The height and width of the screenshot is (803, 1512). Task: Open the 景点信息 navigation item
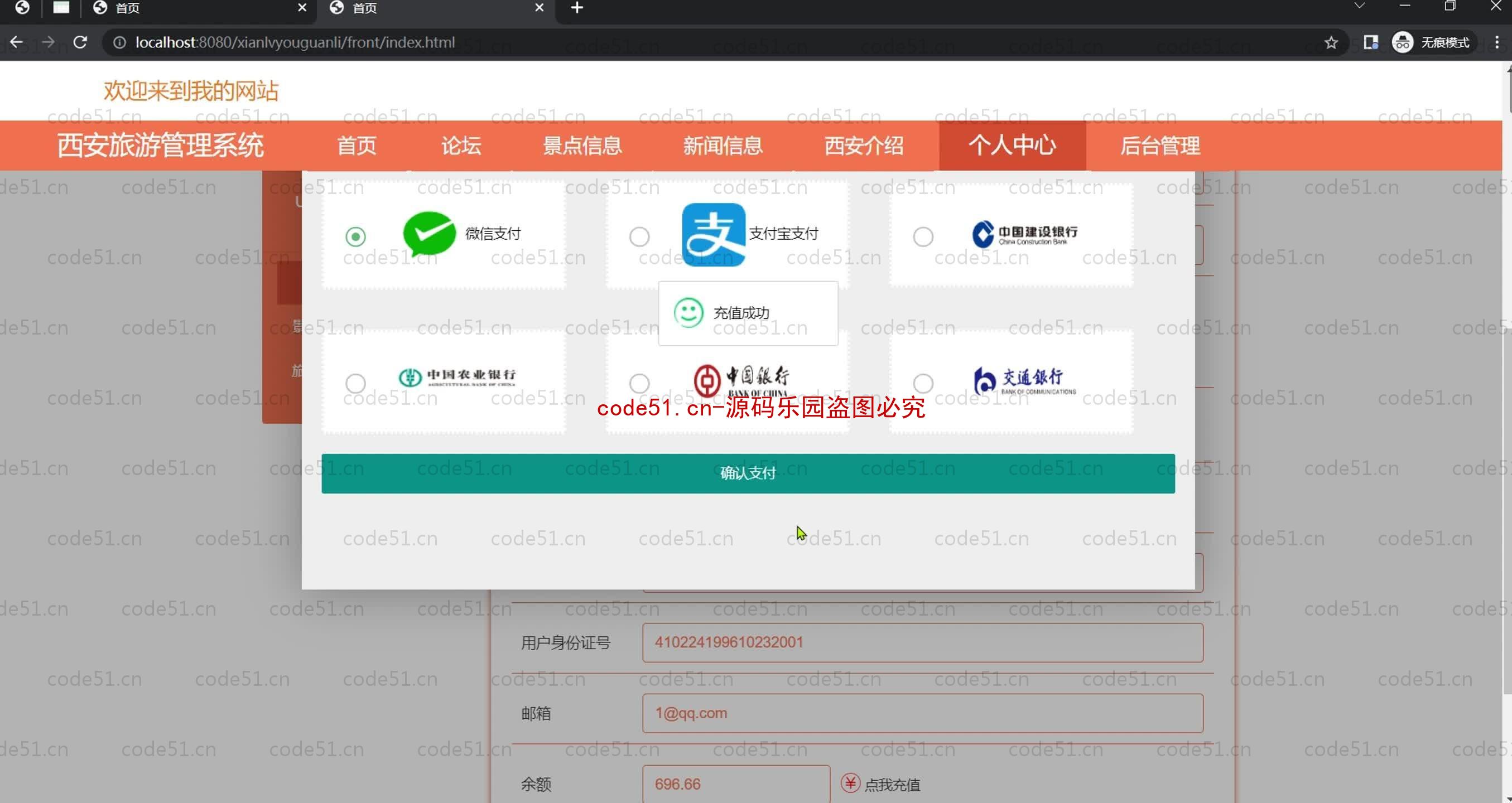coord(582,146)
